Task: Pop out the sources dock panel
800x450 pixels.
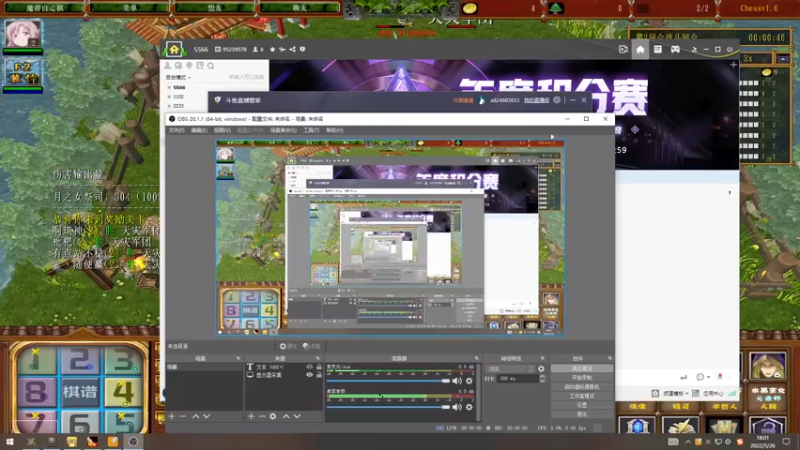Action: 318,359
